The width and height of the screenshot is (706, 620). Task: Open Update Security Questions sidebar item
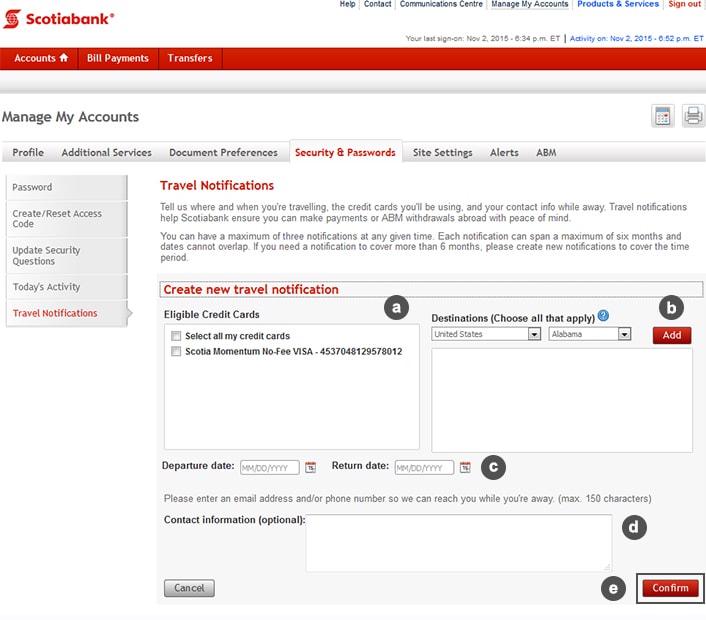point(67,256)
